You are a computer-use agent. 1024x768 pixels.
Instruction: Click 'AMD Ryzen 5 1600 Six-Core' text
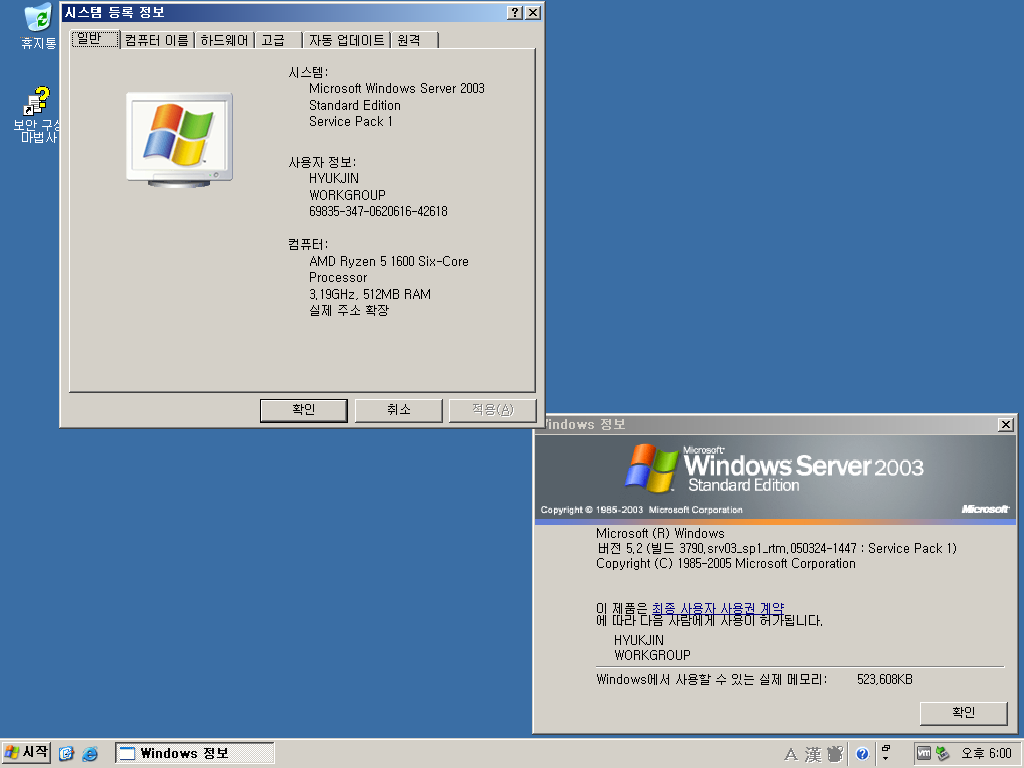click(x=389, y=261)
